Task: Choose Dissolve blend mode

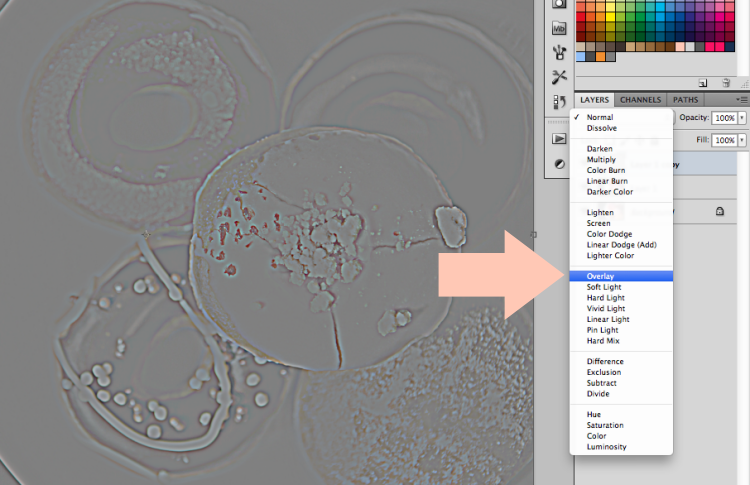Action: tap(621, 128)
